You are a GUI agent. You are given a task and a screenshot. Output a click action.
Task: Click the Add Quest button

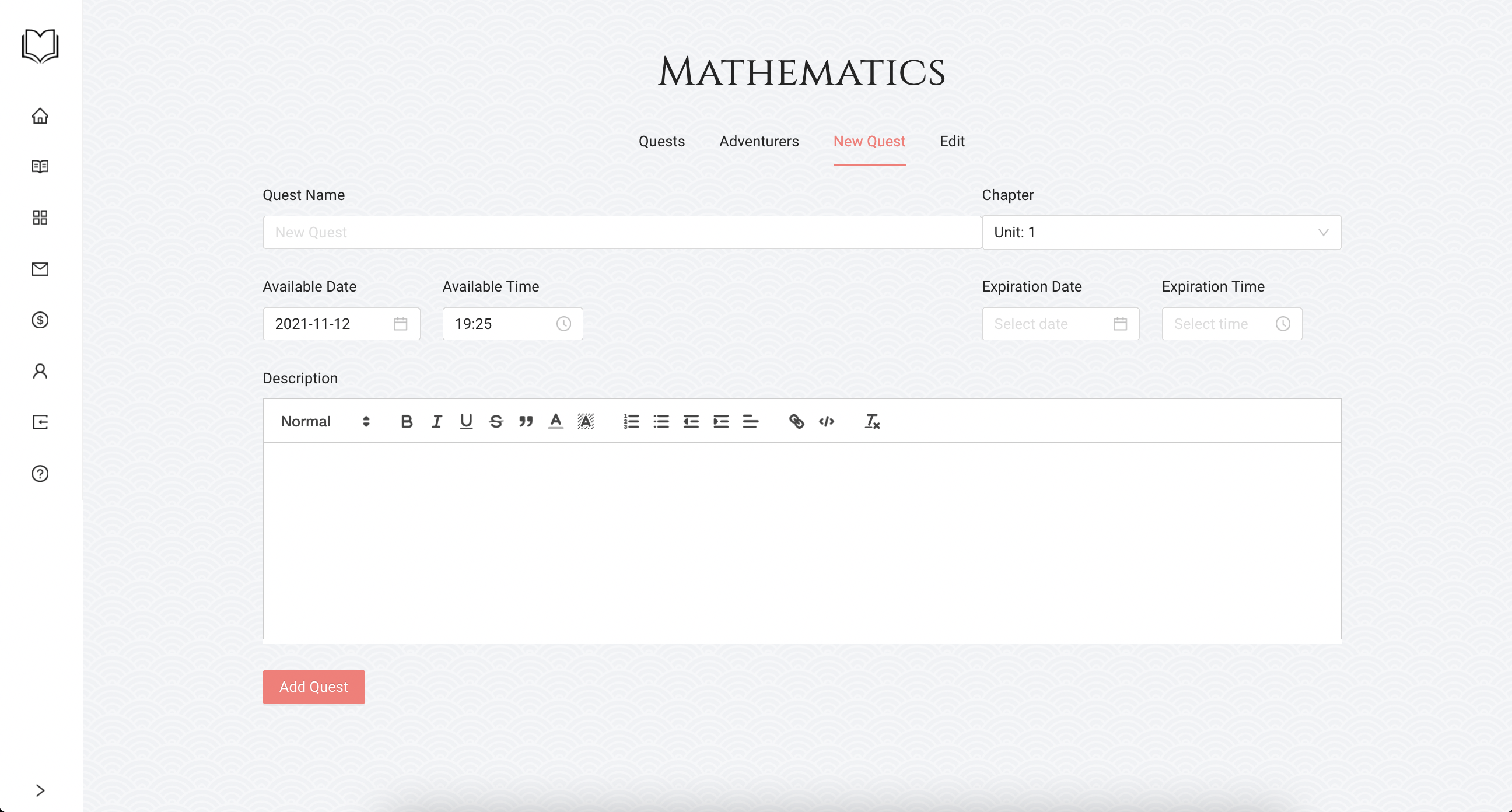click(x=313, y=687)
